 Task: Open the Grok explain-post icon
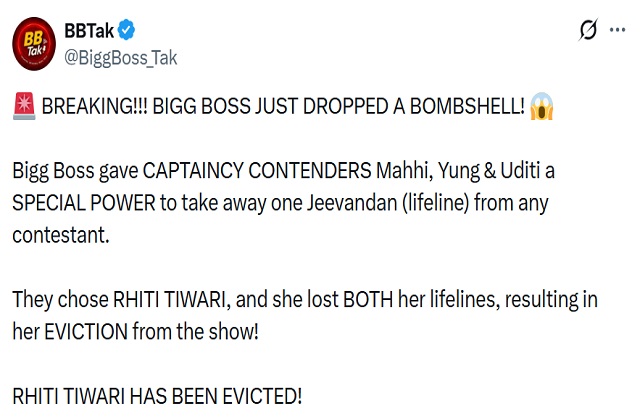click(588, 29)
